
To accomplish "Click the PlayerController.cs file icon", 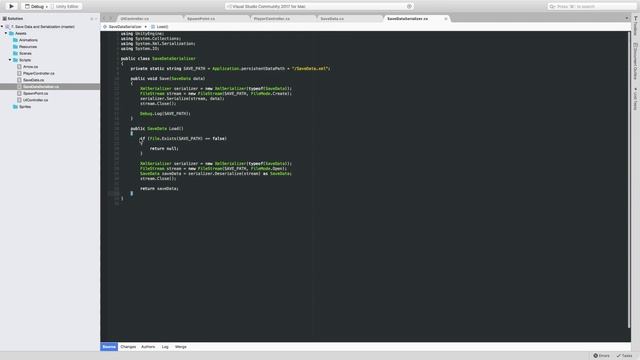I will (19, 73).
